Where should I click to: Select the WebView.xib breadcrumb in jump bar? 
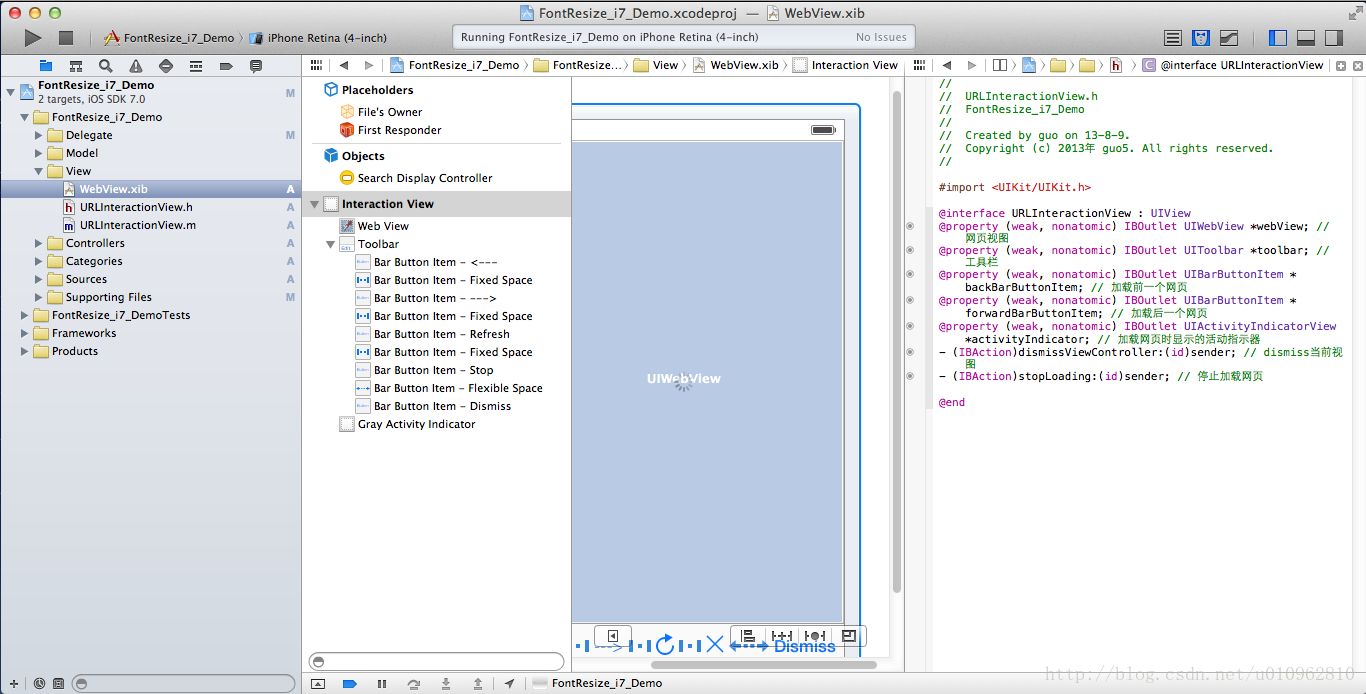(735, 65)
